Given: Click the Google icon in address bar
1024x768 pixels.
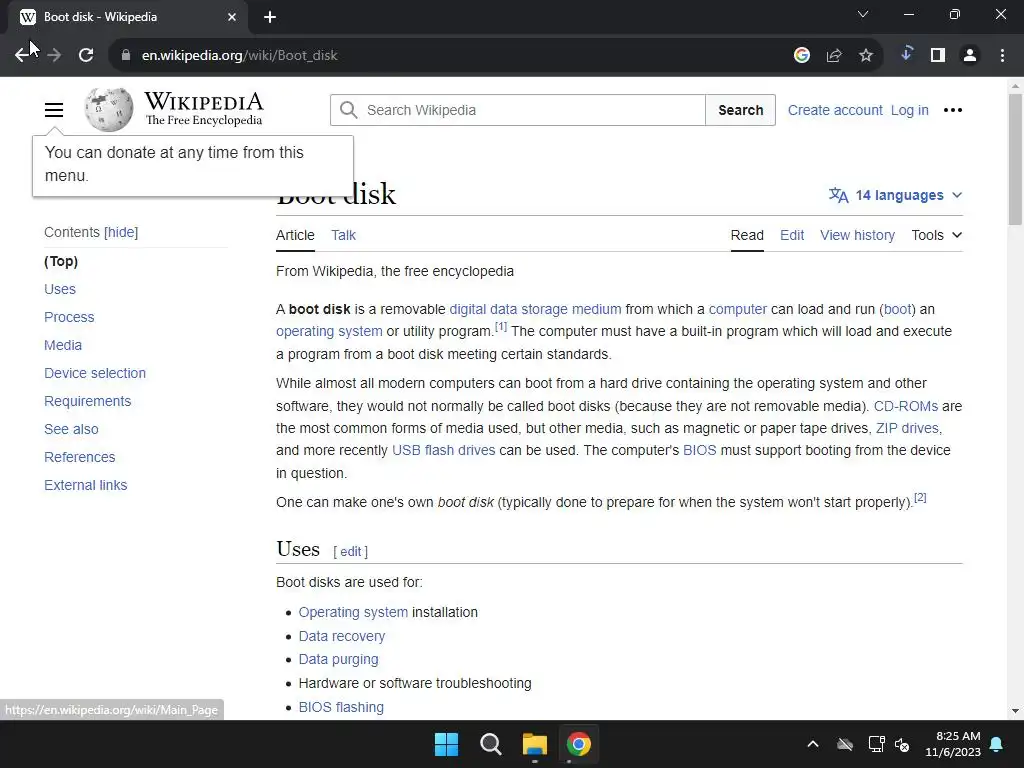Looking at the screenshot, I should [x=802, y=56].
